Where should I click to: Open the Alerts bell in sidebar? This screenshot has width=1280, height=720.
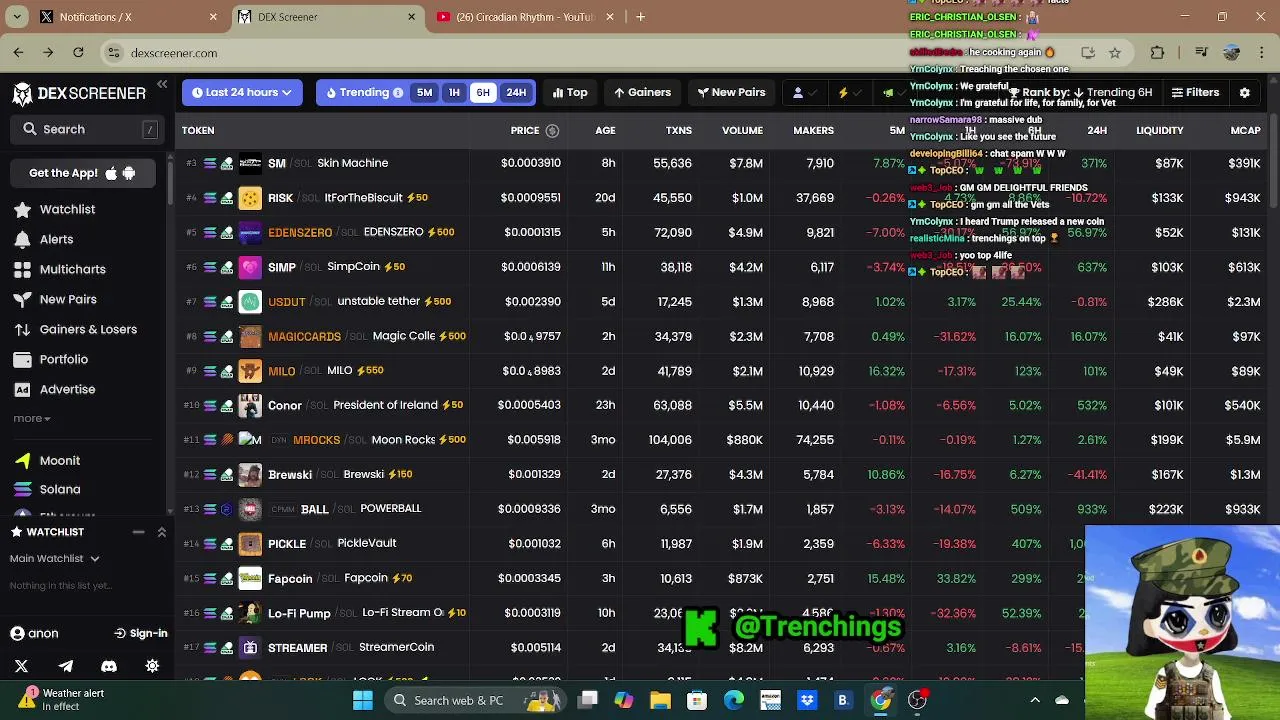pyautogui.click(x=22, y=239)
